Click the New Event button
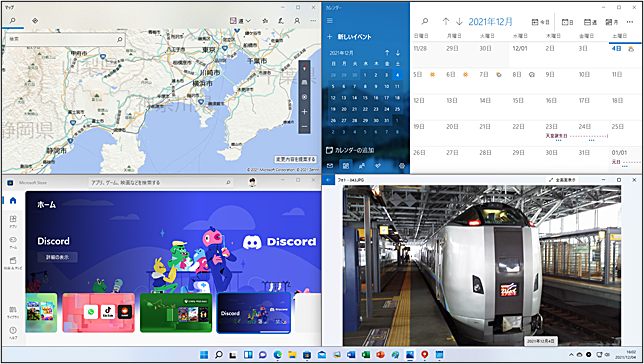Image resolution: width=644 pixels, height=364 pixels. (349, 37)
